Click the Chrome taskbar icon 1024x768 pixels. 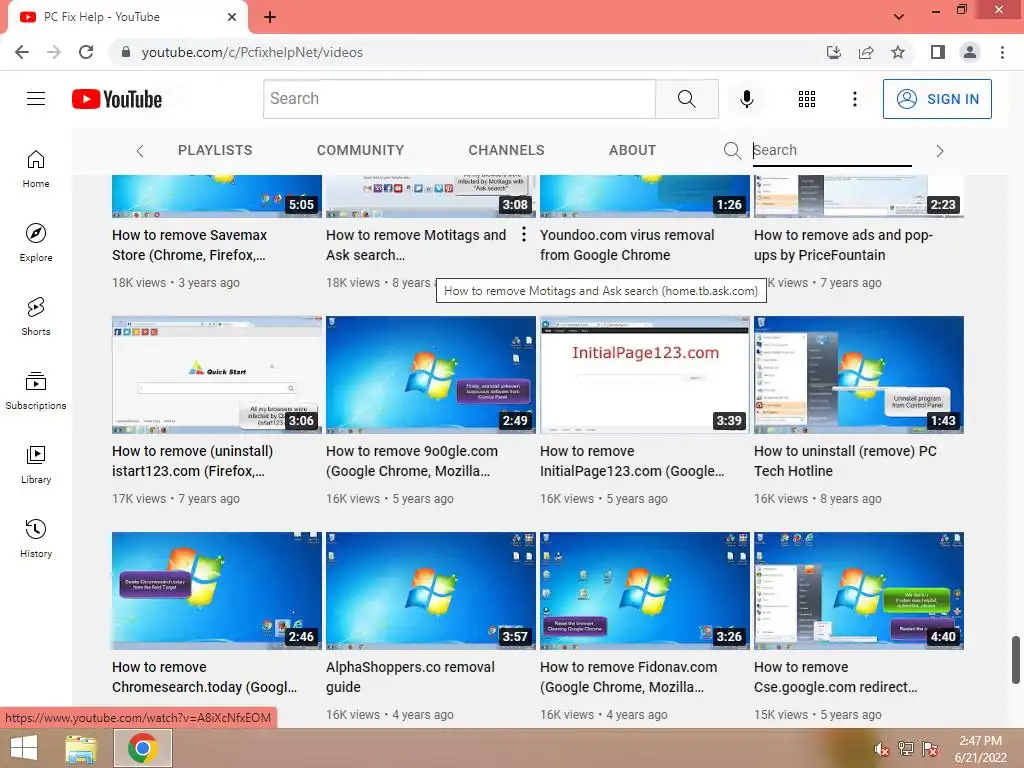pyautogui.click(x=143, y=748)
